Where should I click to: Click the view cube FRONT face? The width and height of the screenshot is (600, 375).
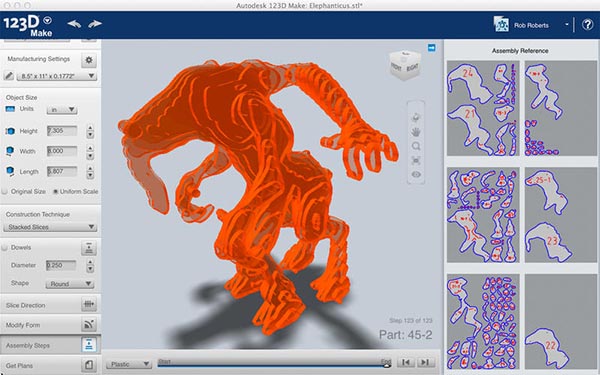click(396, 68)
